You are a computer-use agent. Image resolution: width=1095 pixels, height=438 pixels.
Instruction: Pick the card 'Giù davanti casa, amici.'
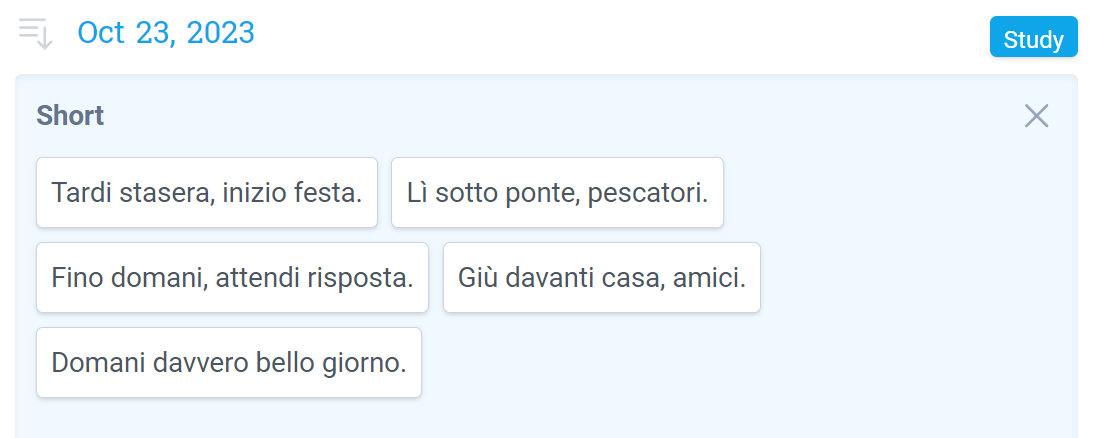pyautogui.click(x=602, y=277)
